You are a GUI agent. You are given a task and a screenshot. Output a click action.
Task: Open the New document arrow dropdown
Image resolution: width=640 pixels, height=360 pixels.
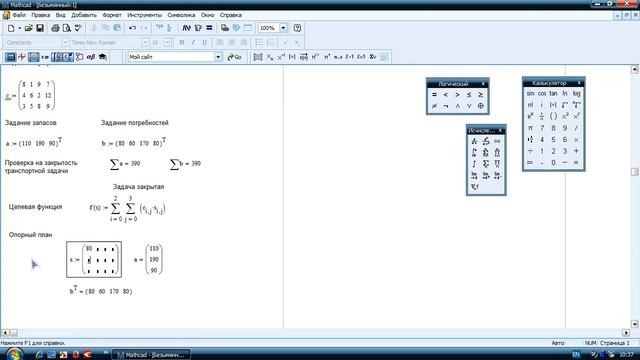pyautogui.click(x=19, y=28)
